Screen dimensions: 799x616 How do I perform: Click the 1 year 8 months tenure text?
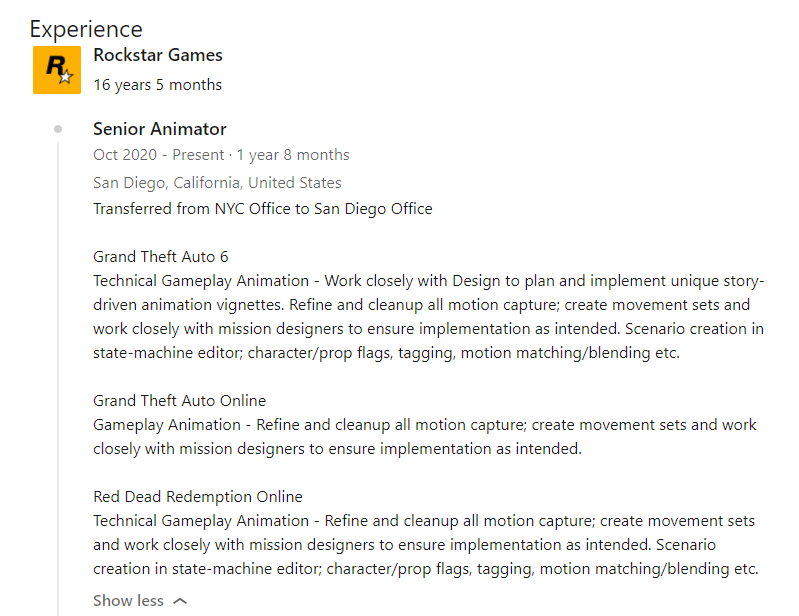coord(293,155)
